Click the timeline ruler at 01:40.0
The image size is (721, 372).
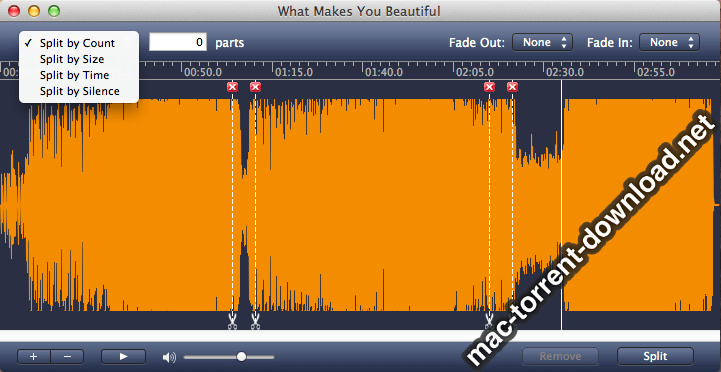pos(383,72)
